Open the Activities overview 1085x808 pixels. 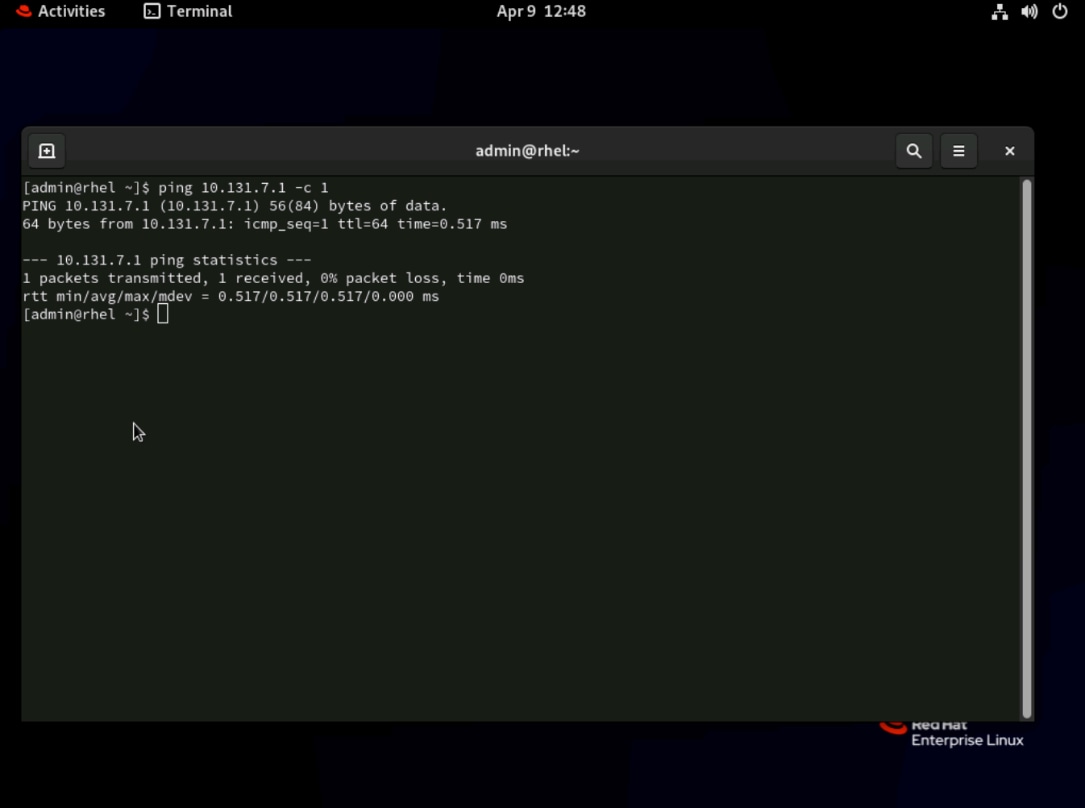[60, 11]
